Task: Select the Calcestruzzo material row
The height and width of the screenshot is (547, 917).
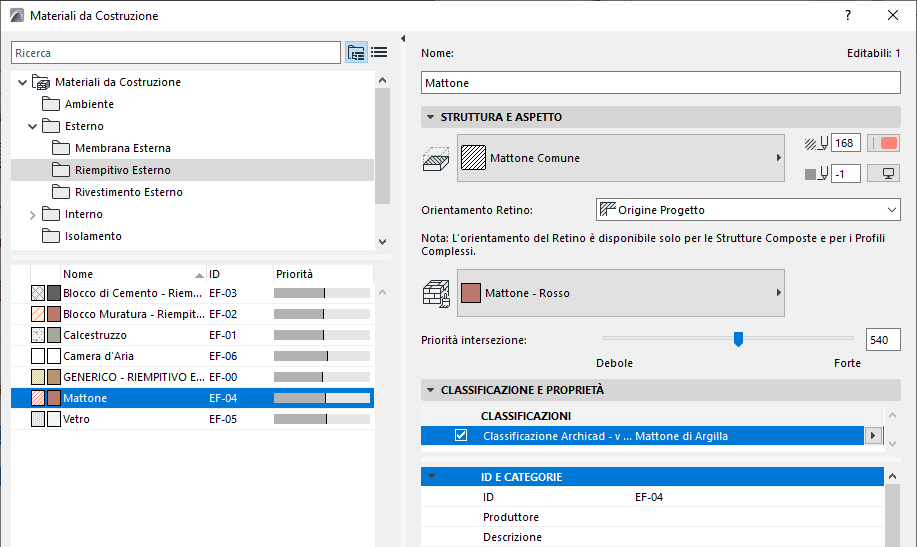Action: click(x=192, y=335)
